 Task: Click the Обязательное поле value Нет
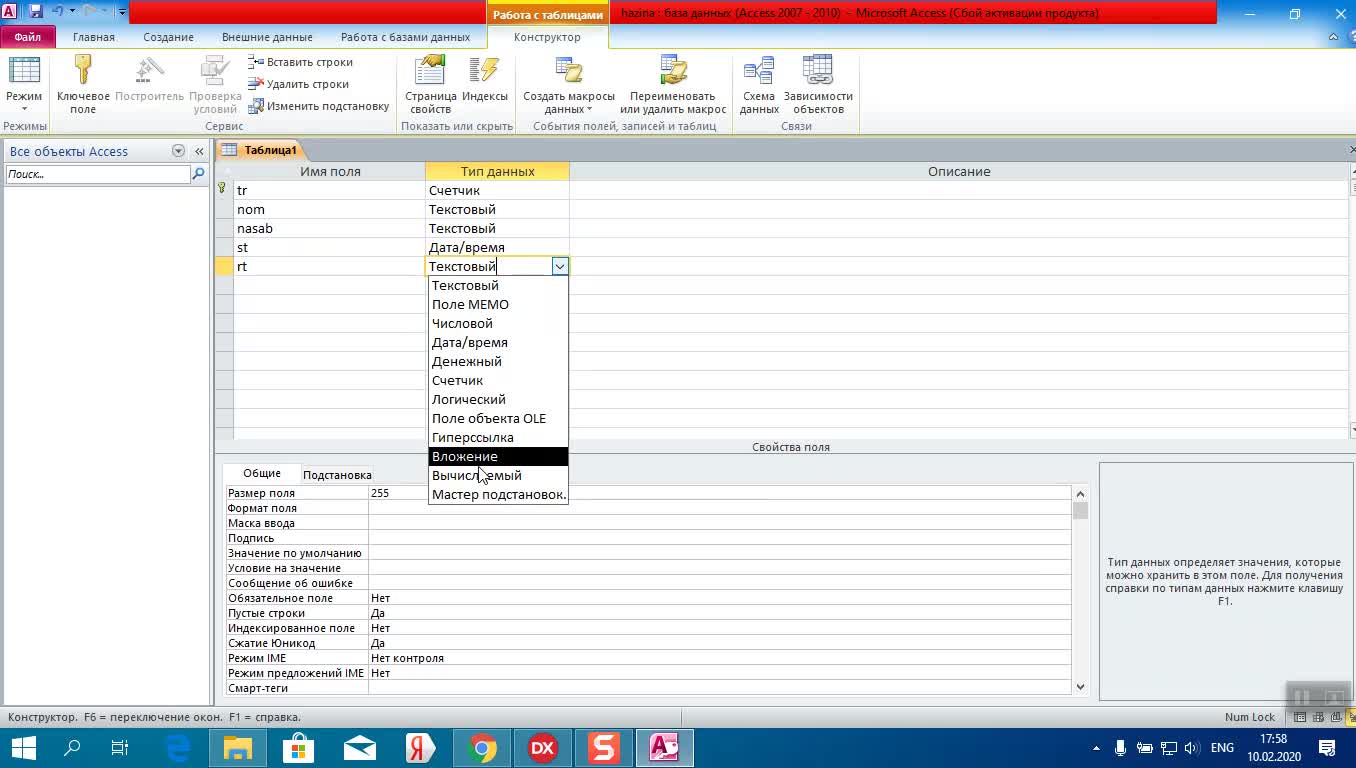pyautogui.click(x=719, y=598)
